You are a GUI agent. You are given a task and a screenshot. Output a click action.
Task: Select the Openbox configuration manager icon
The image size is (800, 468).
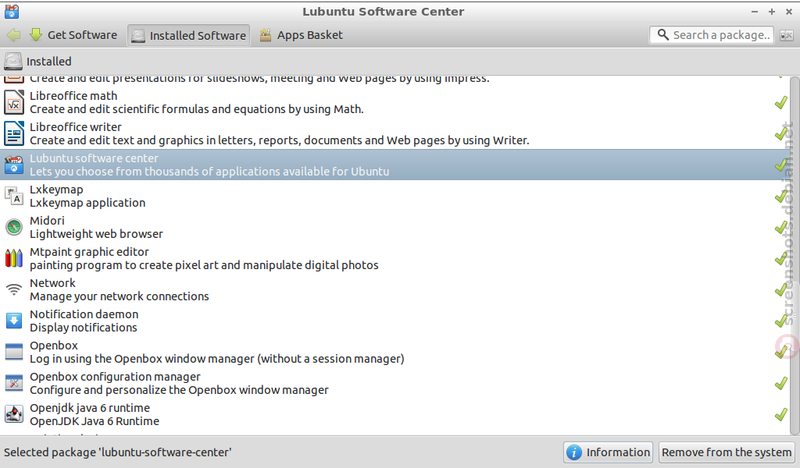coord(14,383)
